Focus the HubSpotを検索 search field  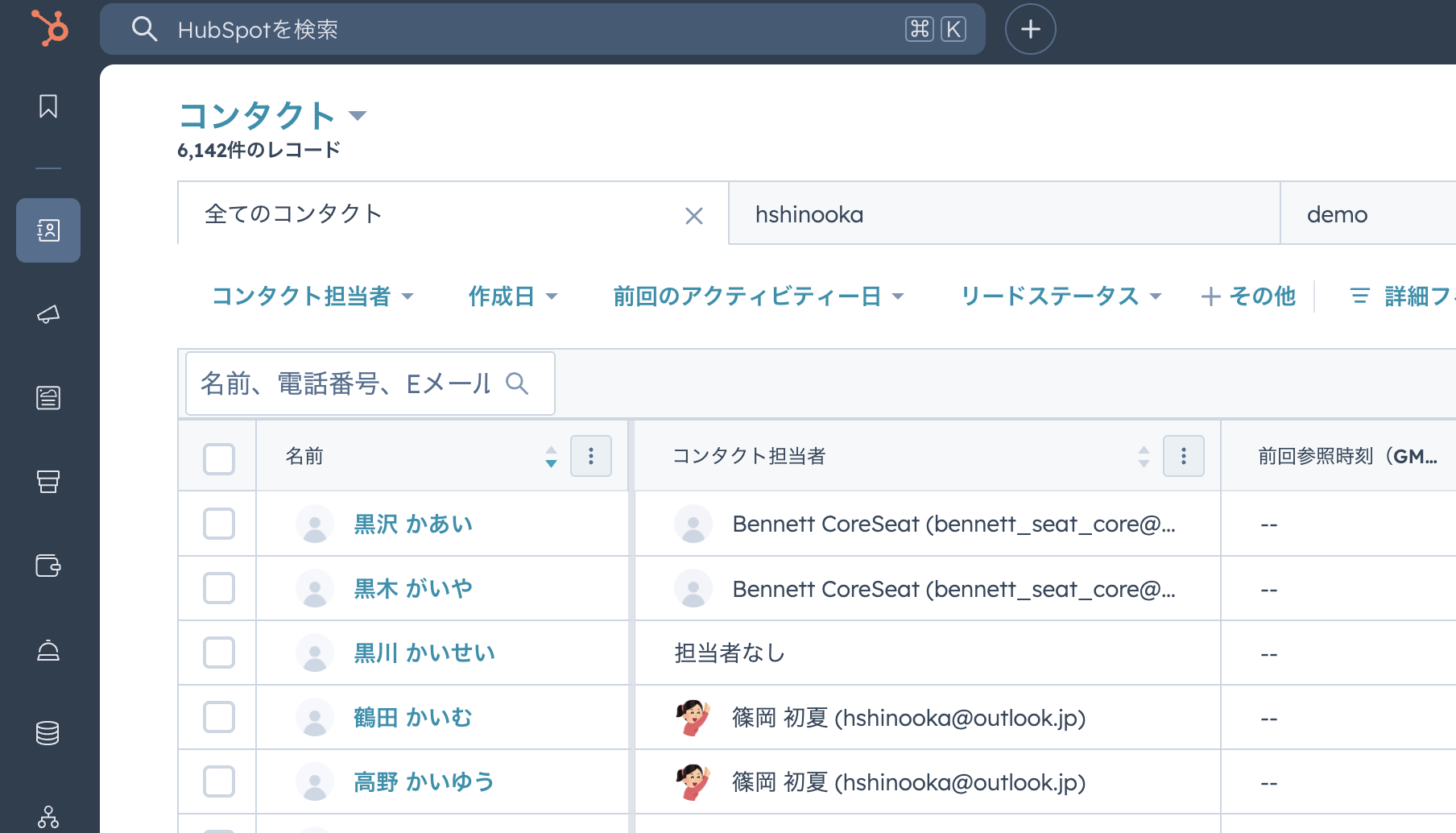tap(543, 29)
